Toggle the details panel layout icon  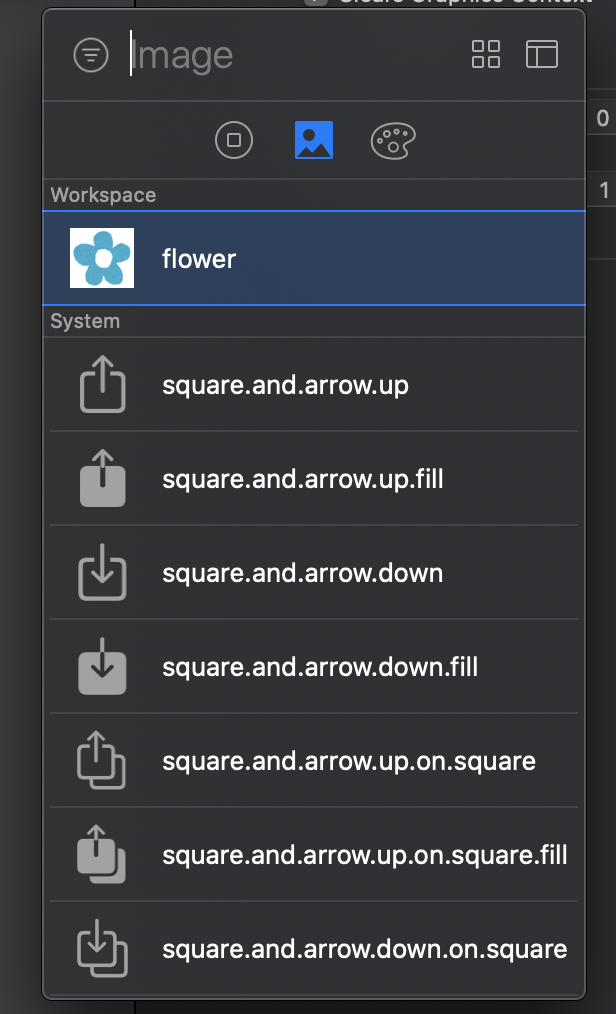tap(542, 54)
